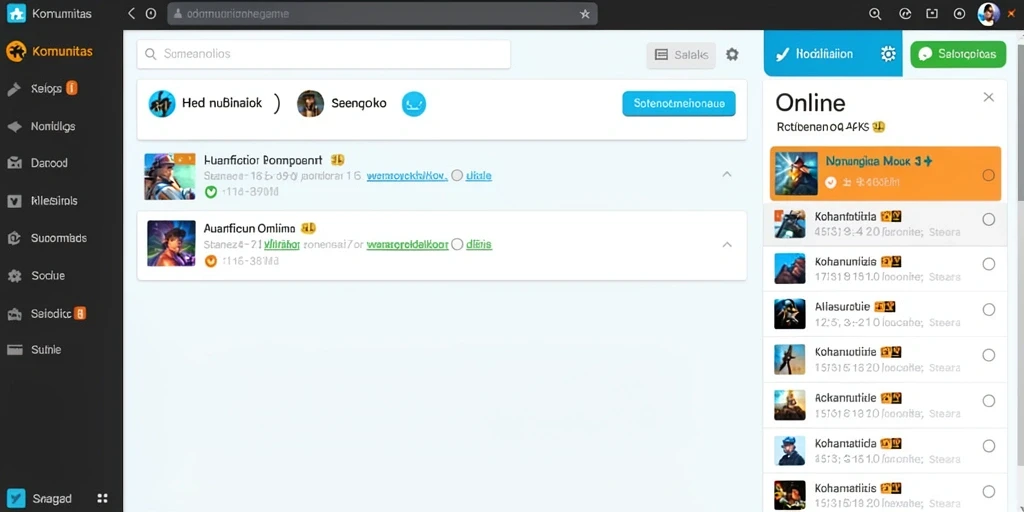
Task: Select radio button on Allasurotiie row
Action: coord(988,310)
